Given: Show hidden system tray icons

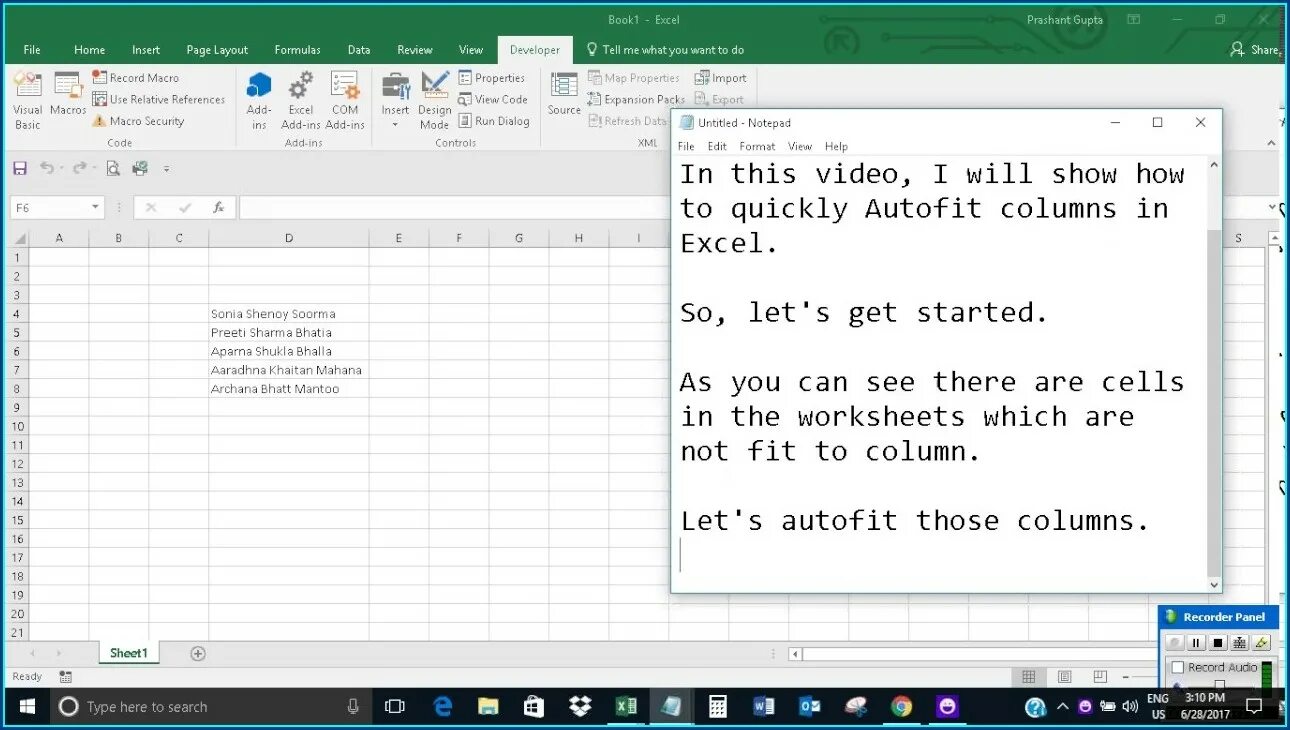Looking at the screenshot, I should coord(1062,706).
